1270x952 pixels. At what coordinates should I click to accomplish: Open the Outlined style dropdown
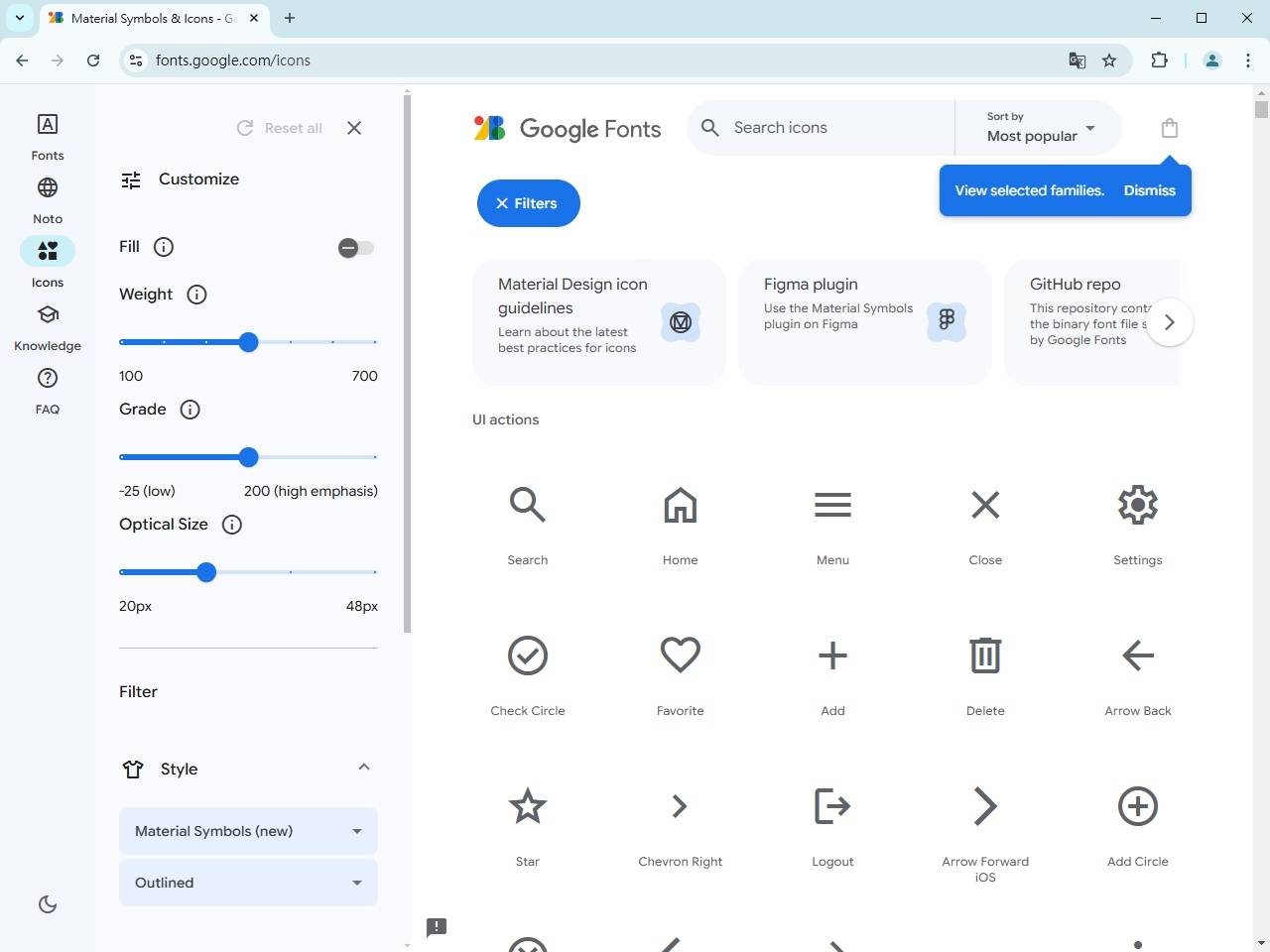click(x=248, y=883)
